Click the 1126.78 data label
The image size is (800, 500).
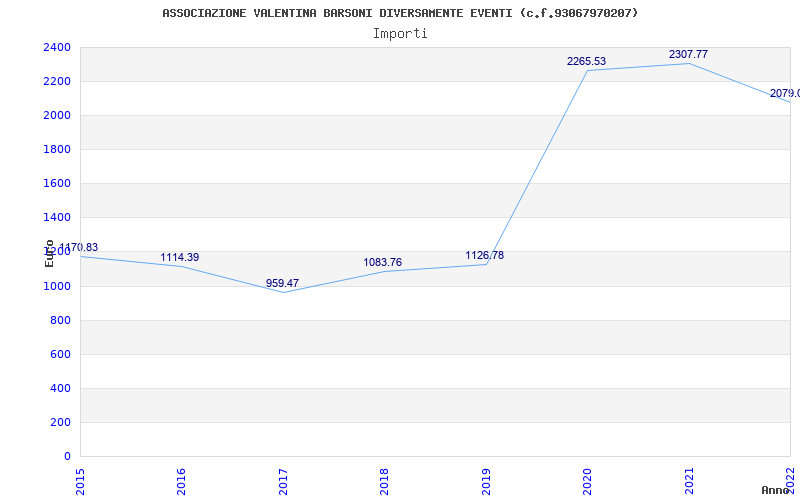tap(485, 256)
